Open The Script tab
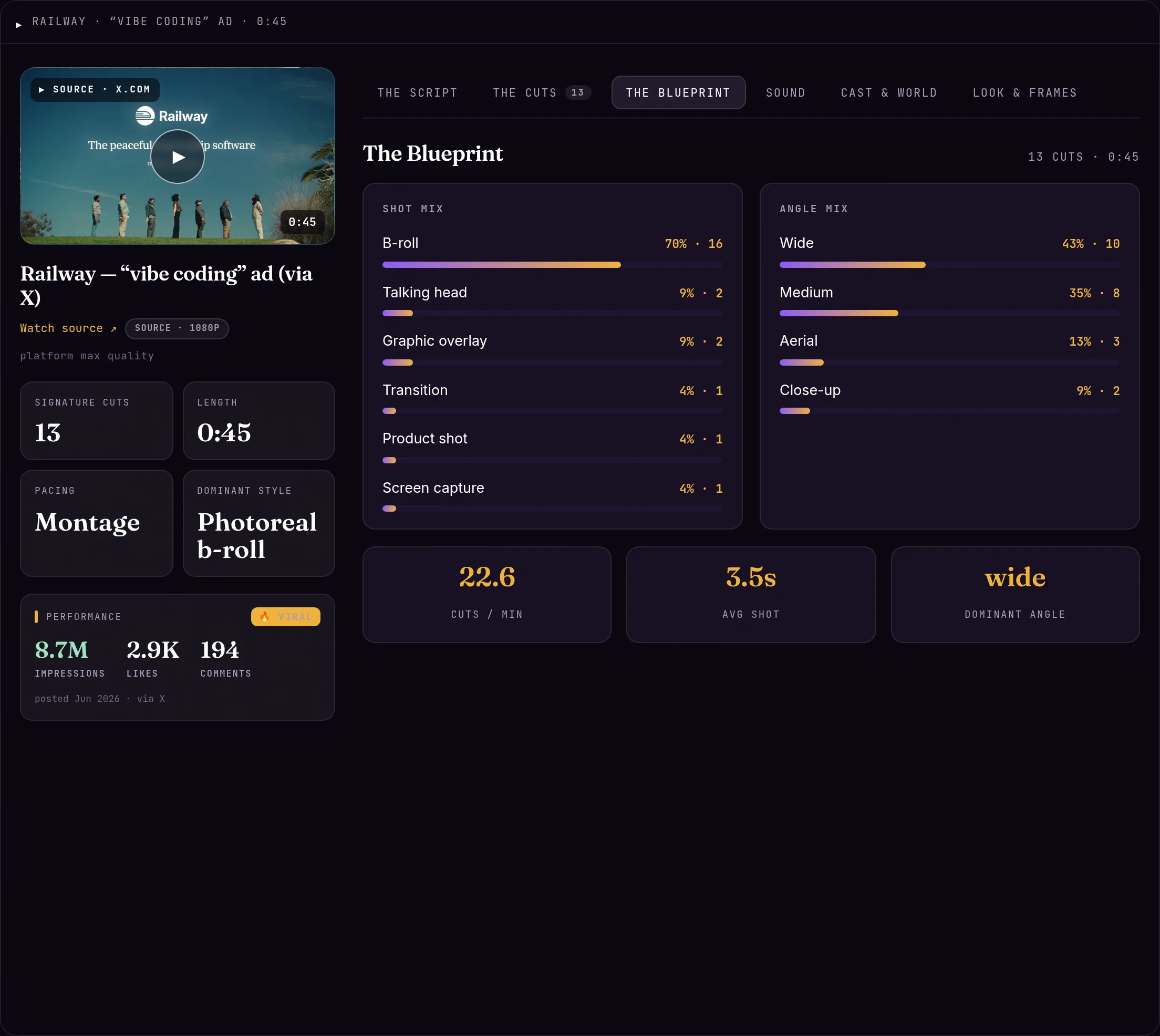The width and height of the screenshot is (1160, 1036). click(x=417, y=92)
